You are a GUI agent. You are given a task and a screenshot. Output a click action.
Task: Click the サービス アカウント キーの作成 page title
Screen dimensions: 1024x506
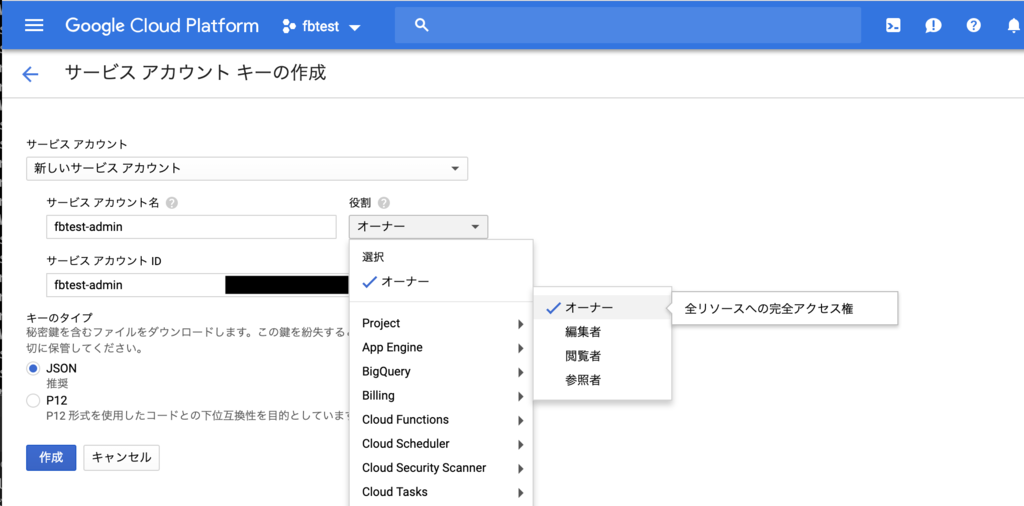(195, 72)
